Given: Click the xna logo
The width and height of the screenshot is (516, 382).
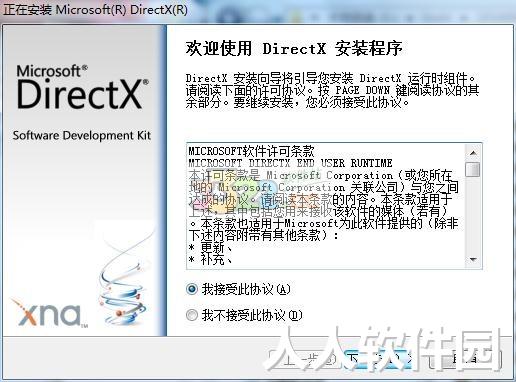Looking at the screenshot, I should [49, 313].
